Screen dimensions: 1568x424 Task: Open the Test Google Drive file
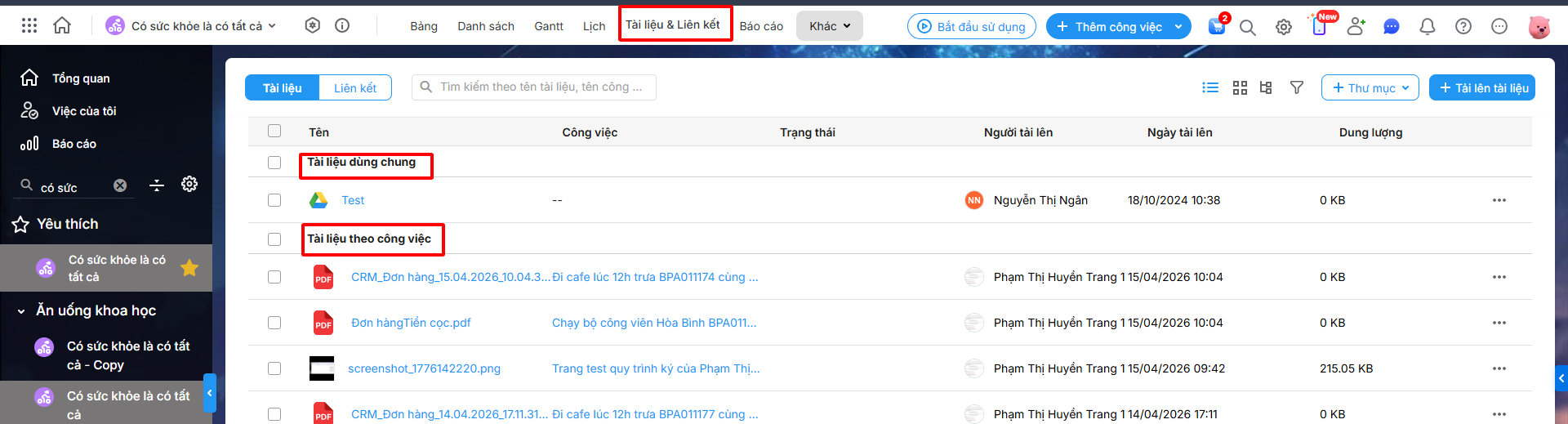pyautogui.click(x=353, y=200)
